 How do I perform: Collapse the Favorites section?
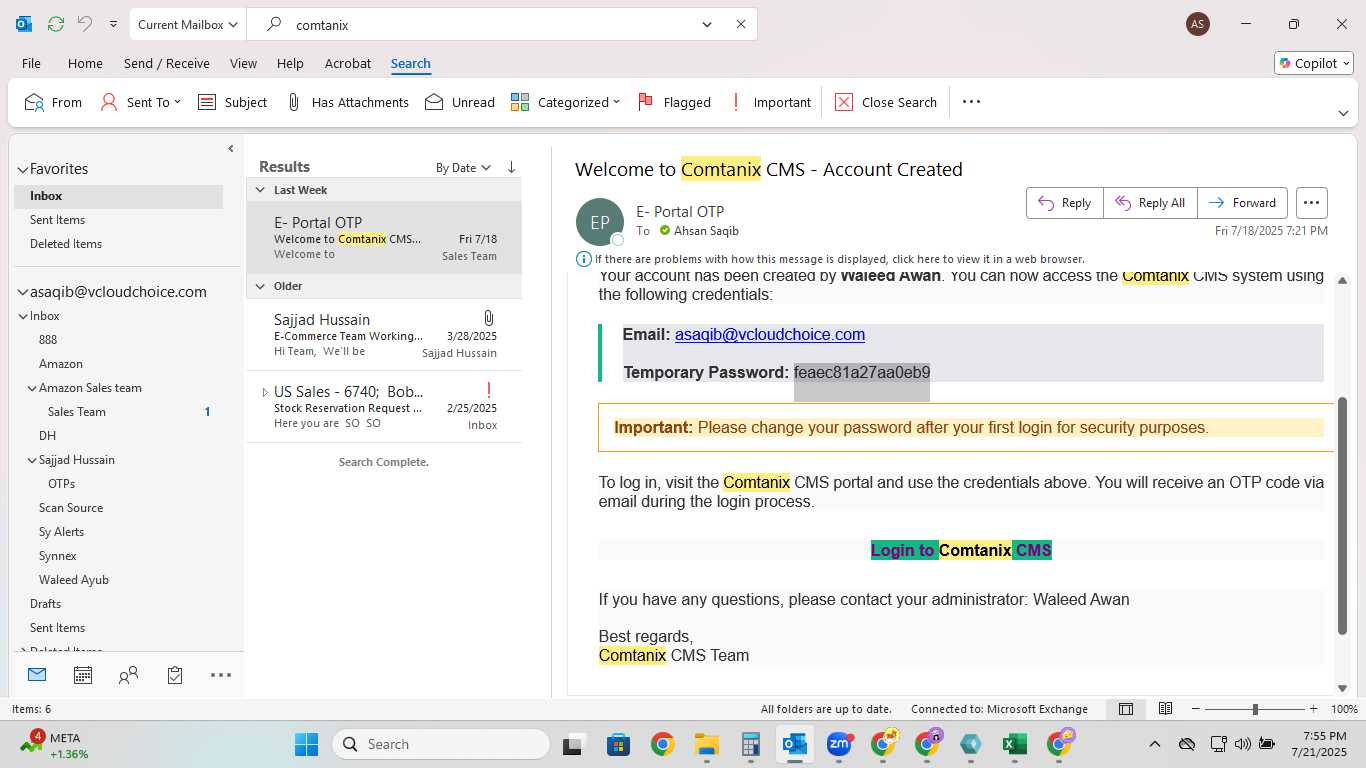[22, 169]
